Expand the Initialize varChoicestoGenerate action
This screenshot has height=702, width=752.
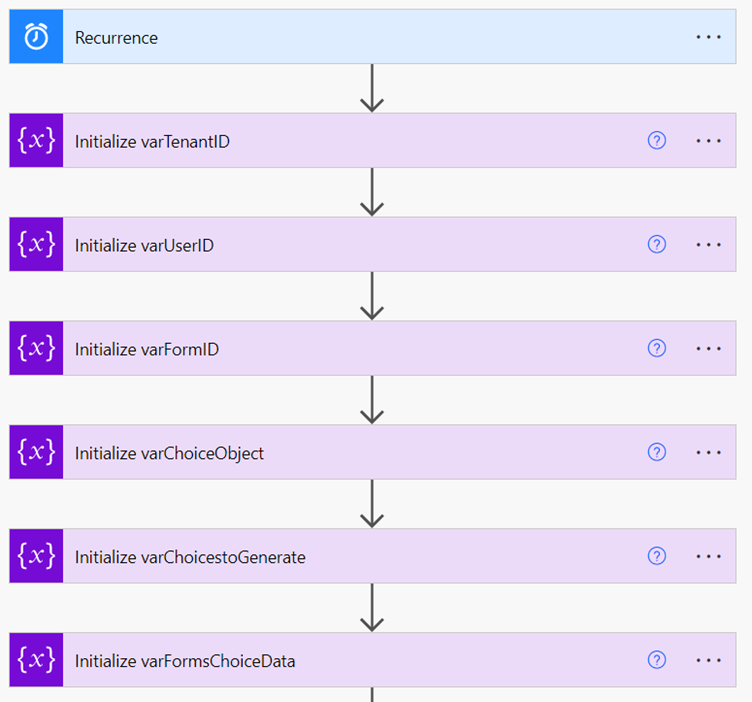pos(373,556)
